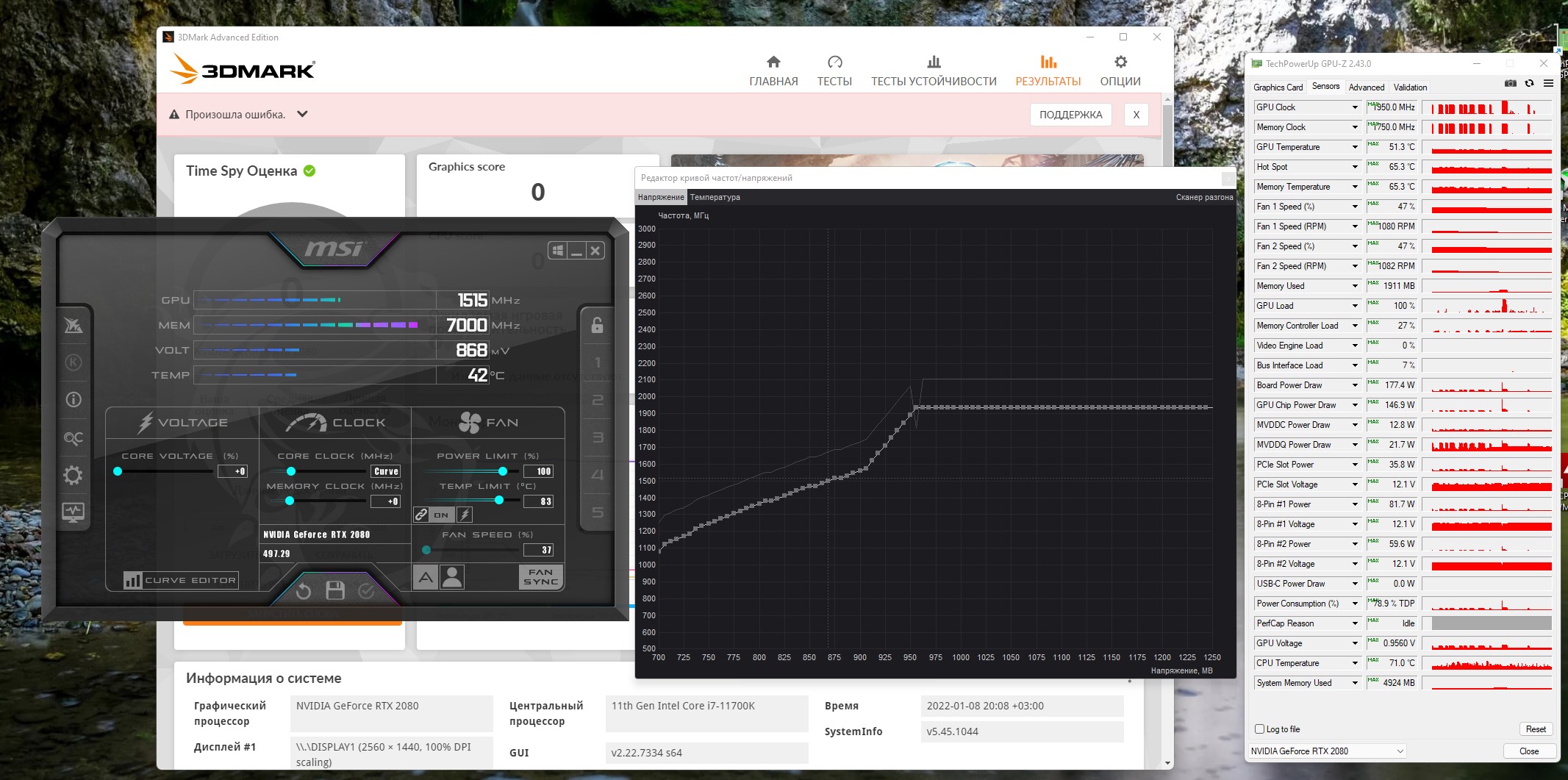Click the profile lock icon in Afterburner
Viewport: 1568px width, 780px height.
coord(597,325)
